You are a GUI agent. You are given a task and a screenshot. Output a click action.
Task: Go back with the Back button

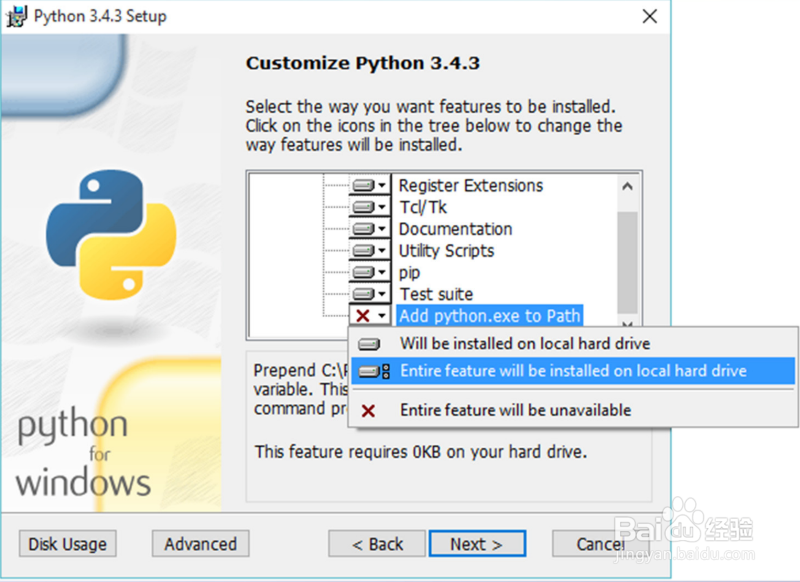point(377,544)
